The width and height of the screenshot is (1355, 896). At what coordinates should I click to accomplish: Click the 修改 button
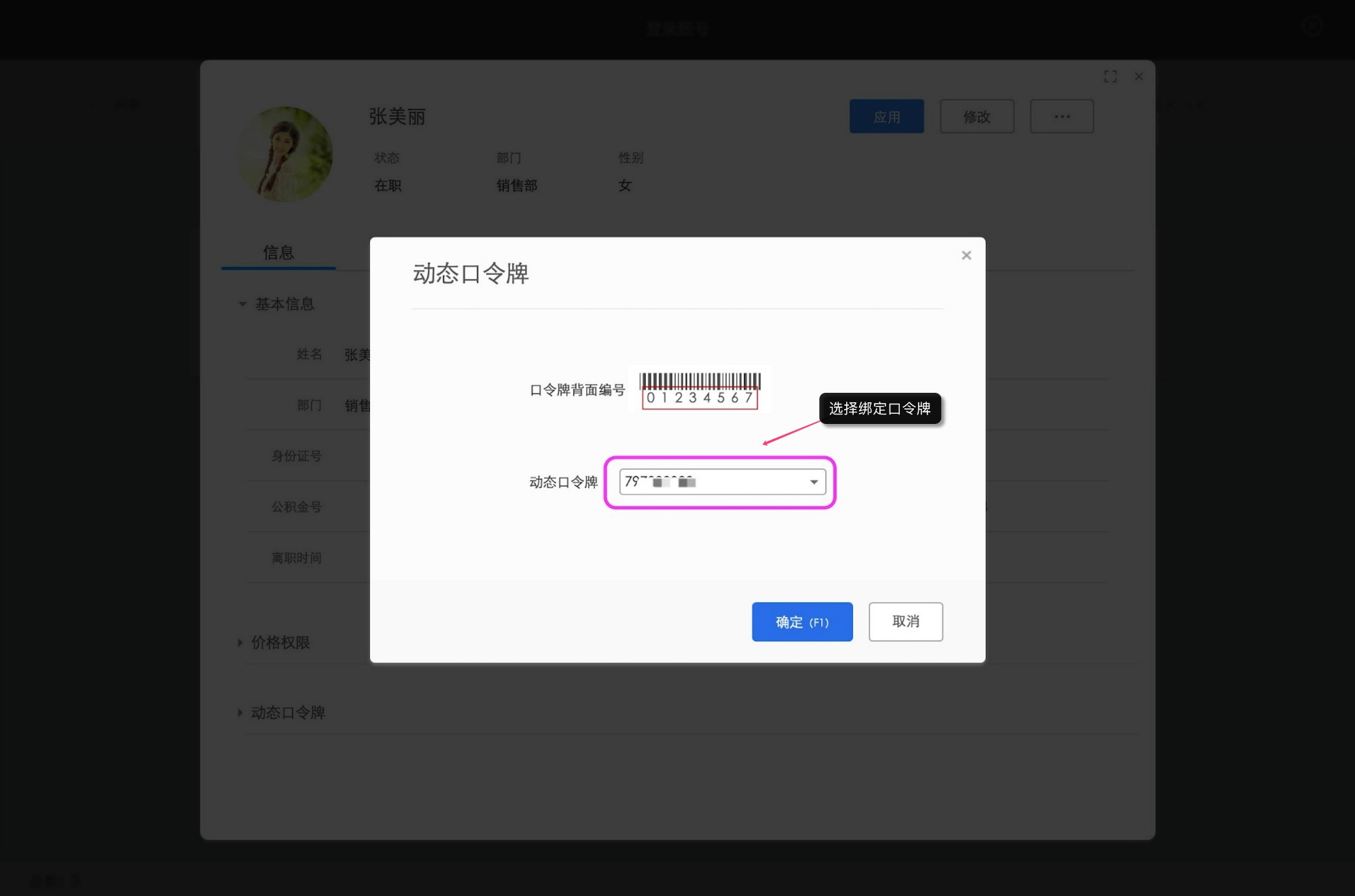tap(976, 116)
